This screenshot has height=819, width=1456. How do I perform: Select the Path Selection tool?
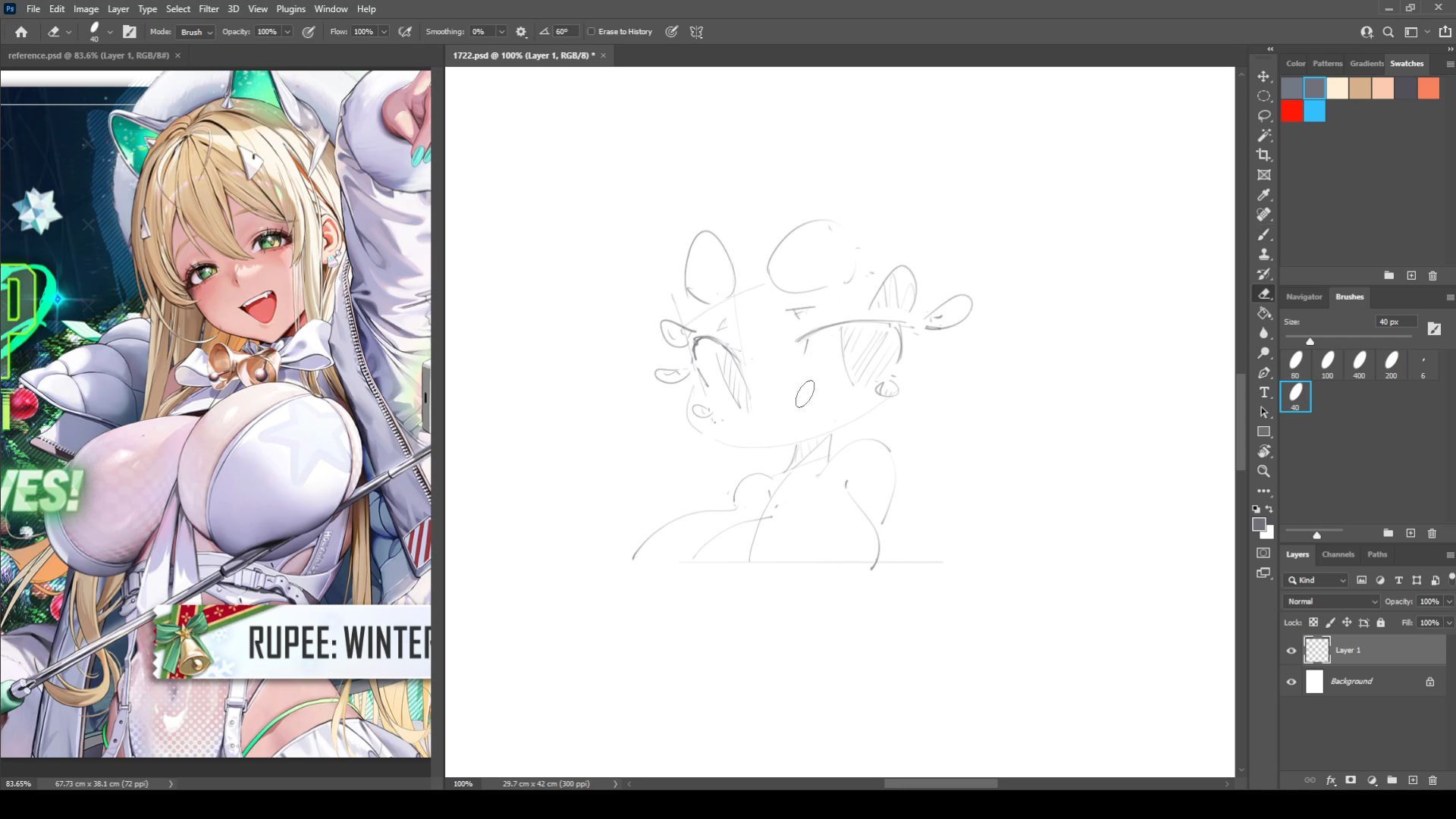pos(1263,412)
